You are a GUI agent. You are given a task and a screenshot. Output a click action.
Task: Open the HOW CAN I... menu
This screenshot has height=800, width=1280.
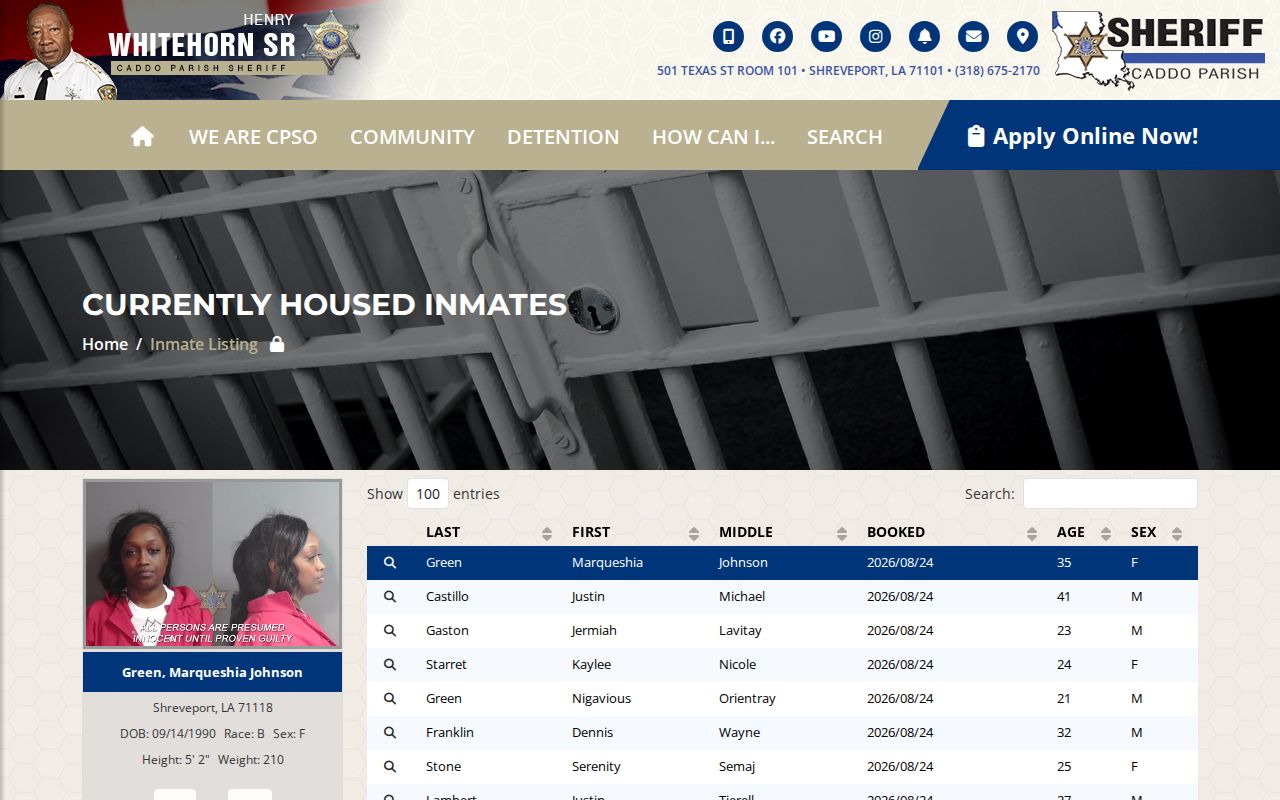(x=713, y=136)
